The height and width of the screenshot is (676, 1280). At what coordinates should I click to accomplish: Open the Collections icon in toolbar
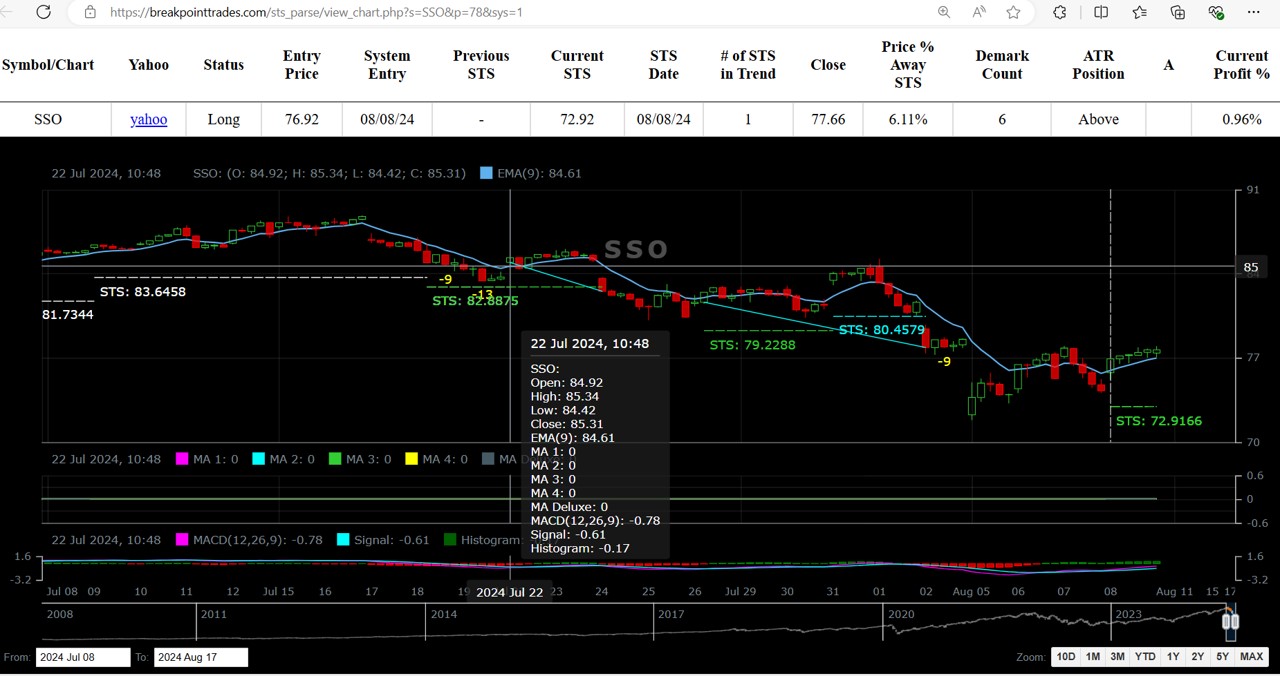(1178, 12)
